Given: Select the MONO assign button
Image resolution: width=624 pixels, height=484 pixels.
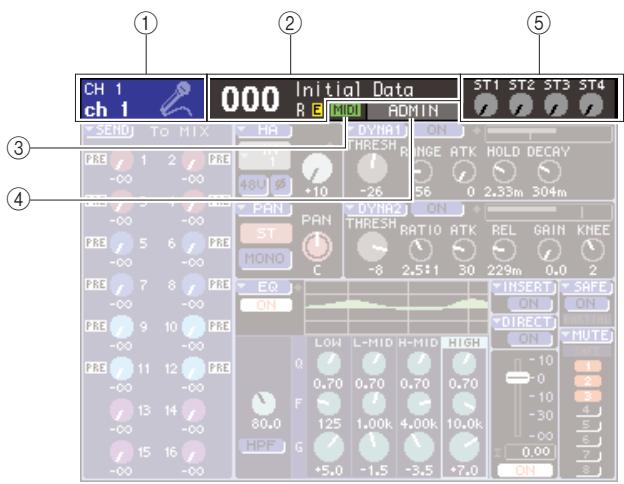Looking at the screenshot, I should 265,259.
